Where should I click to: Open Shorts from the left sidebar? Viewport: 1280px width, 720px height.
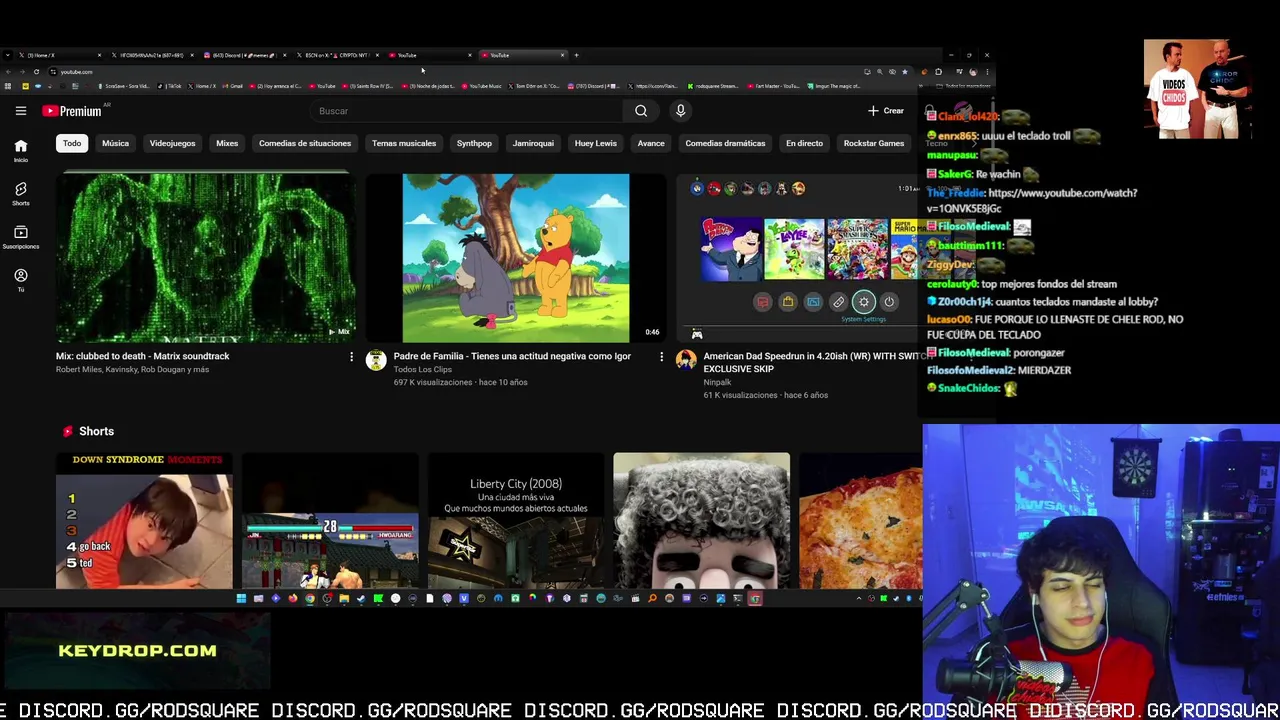click(x=20, y=194)
